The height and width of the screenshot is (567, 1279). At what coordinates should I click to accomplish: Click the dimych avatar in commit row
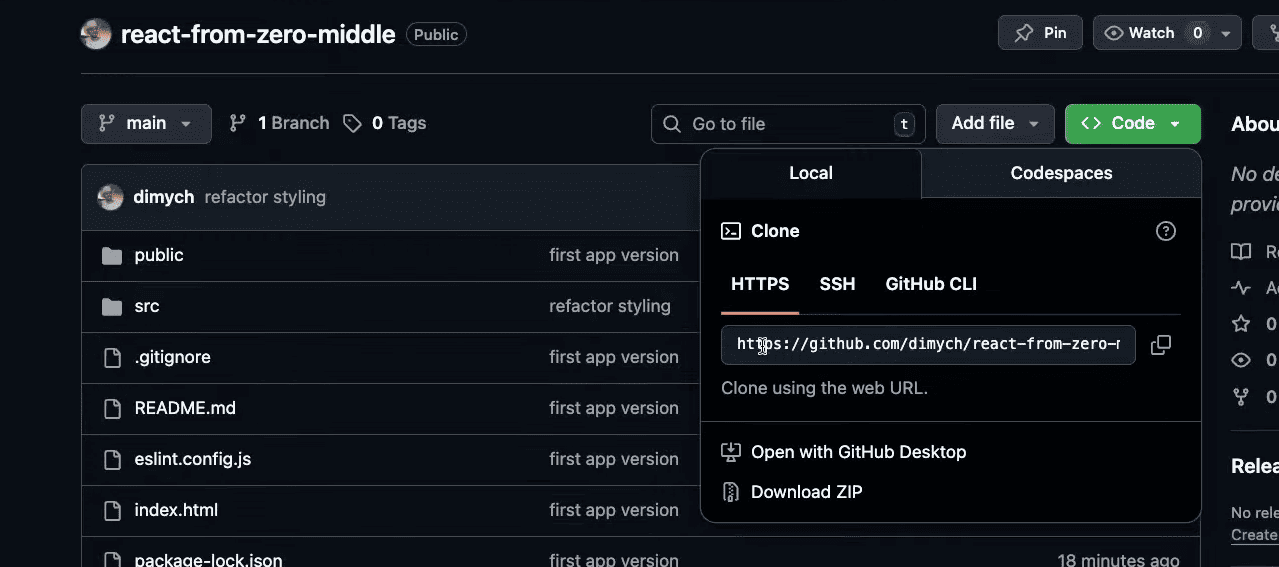tap(110, 197)
